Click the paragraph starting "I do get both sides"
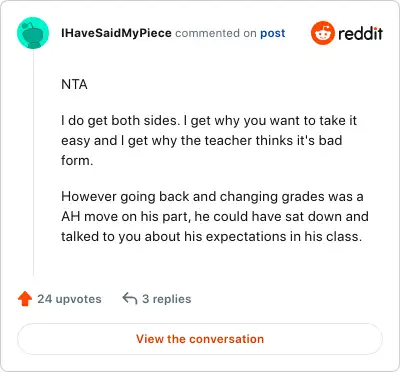The width and height of the screenshot is (400, 372). click(x=209, y=140)
